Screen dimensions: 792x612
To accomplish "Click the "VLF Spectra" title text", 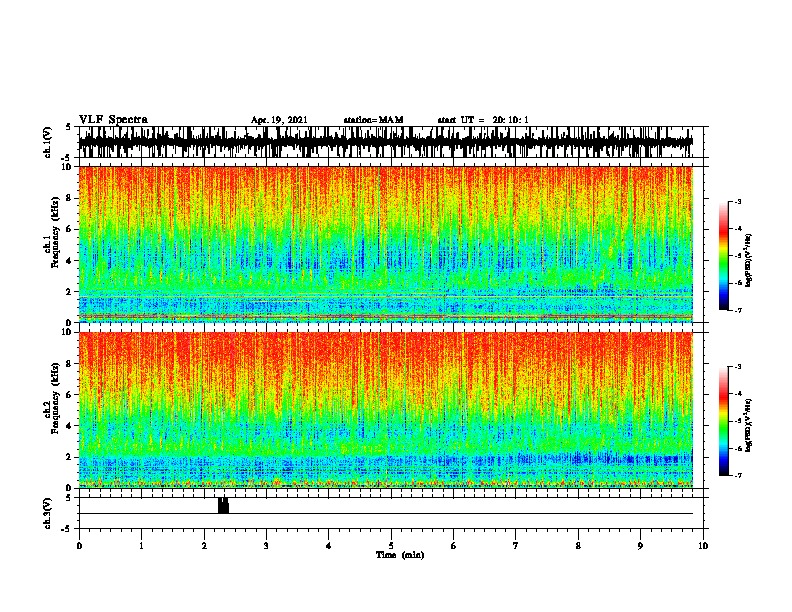I will tap(113, 120).
